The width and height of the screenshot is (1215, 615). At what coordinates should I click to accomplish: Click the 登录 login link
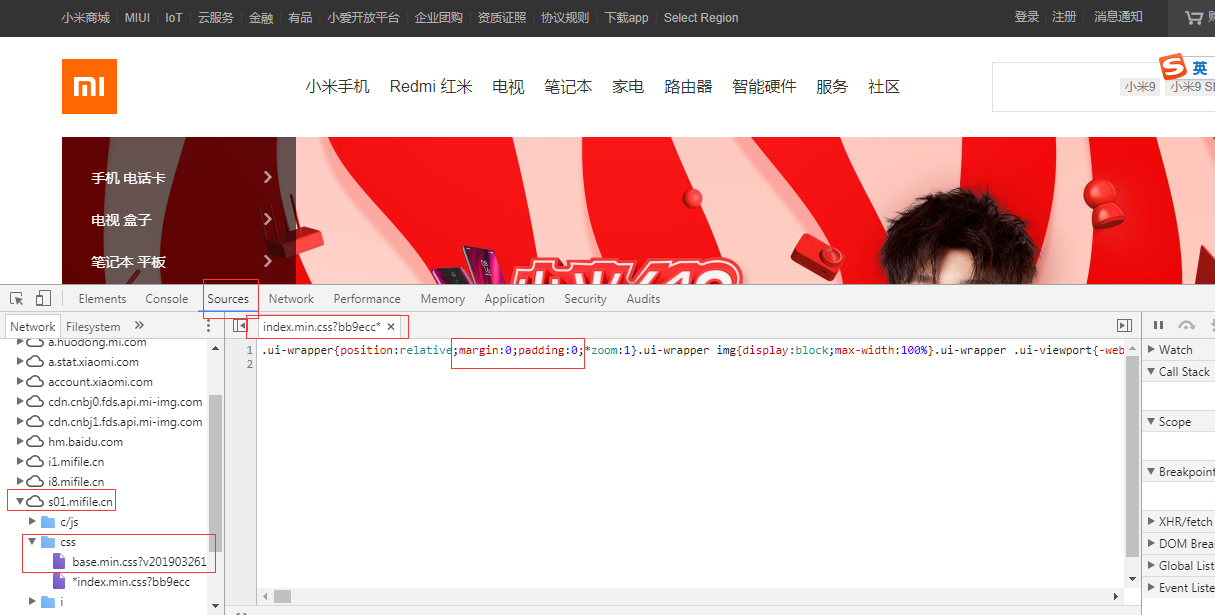[x=1026, y=17]
